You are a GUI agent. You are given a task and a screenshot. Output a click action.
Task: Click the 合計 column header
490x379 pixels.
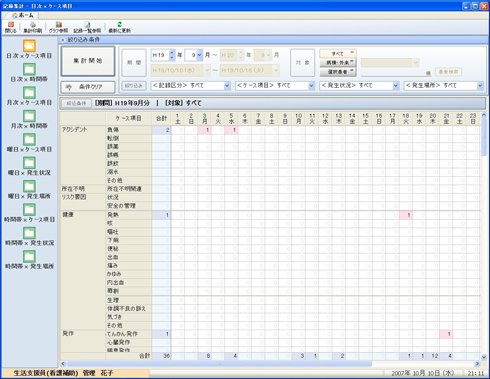[x=162, y=118]
